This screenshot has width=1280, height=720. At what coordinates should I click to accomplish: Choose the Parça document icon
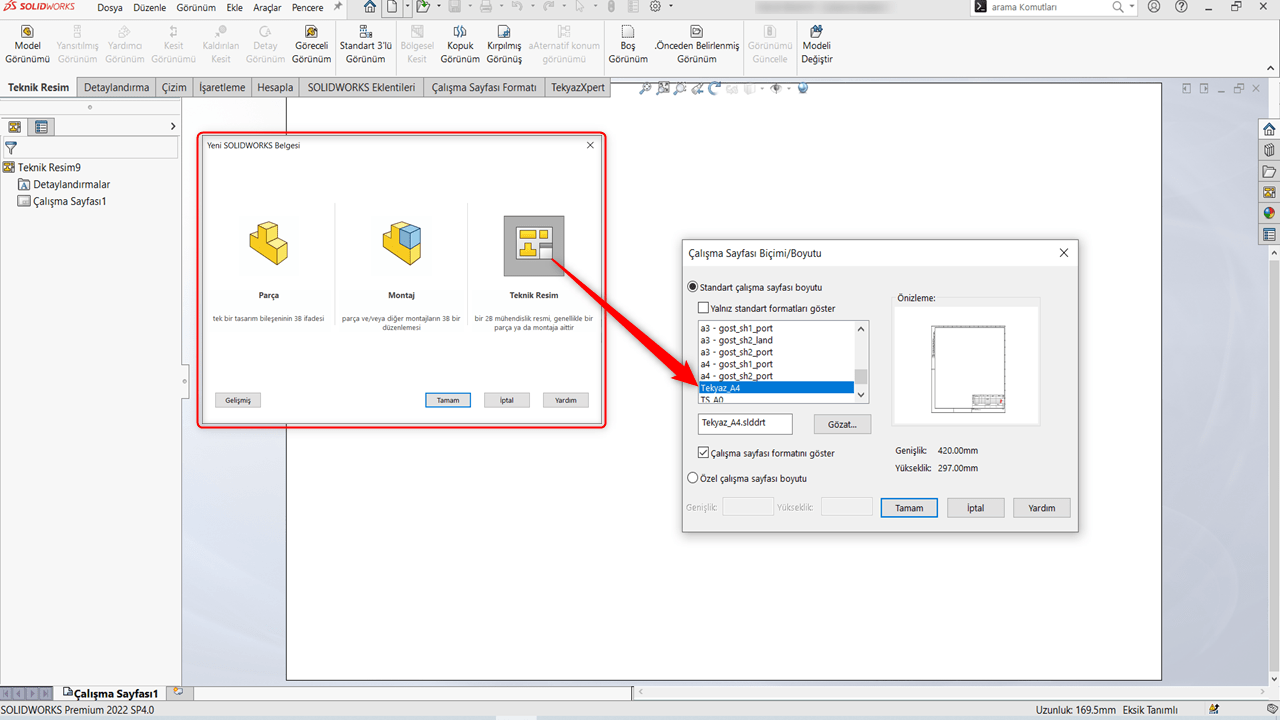point(268,244)
